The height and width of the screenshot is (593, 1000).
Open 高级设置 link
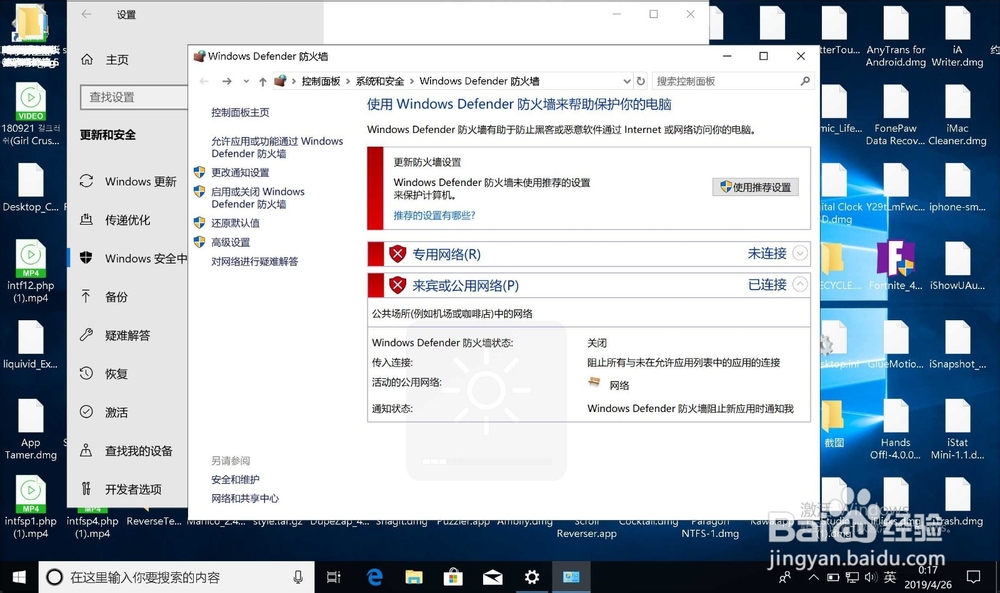[230, 242]
